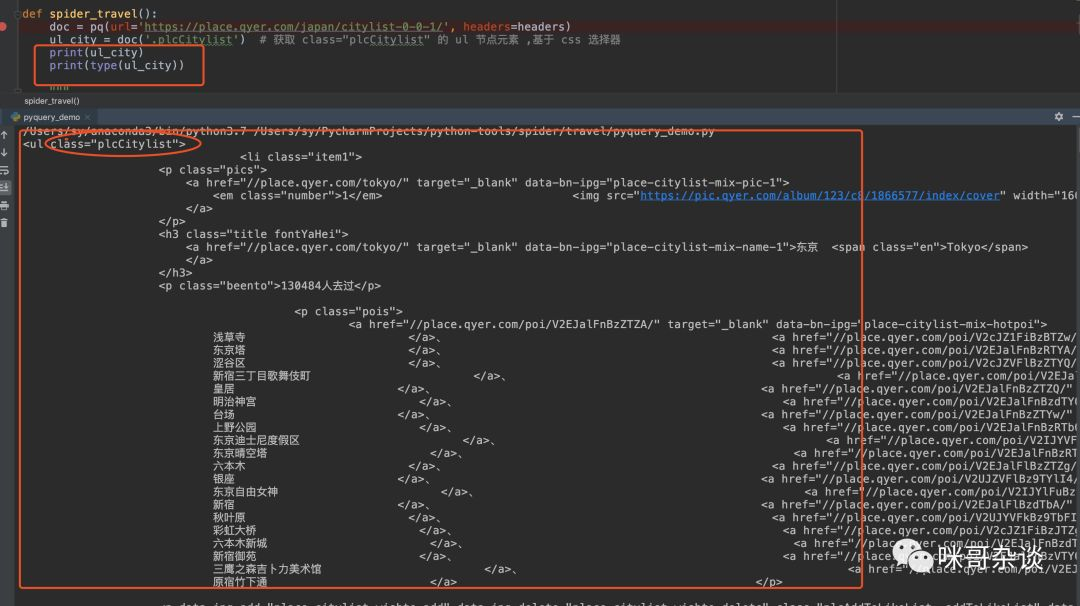Click the 皇居 entry in output

pos(223,389)
